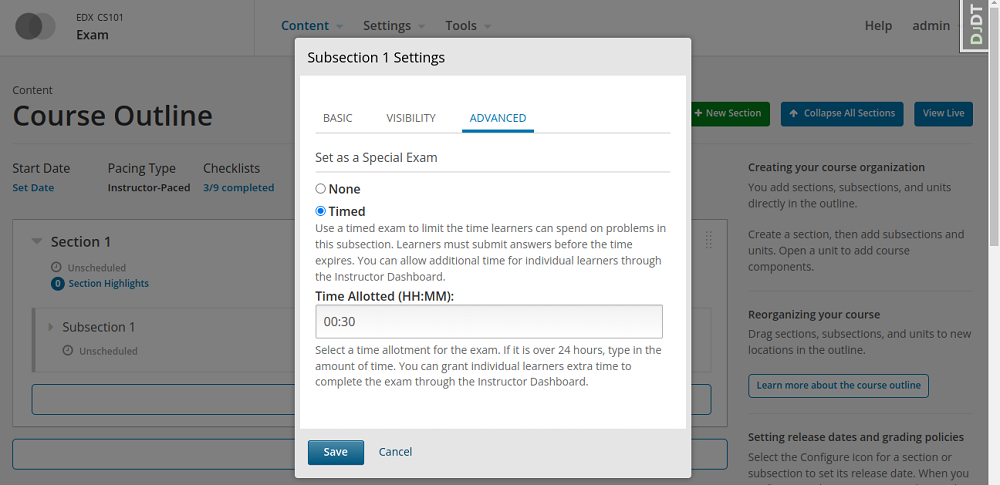Image resolution: width=1000 pixels, height=485 pixels.
Task: Expand the Subsection 1 arrow
Action: click(x=51, y=327)
